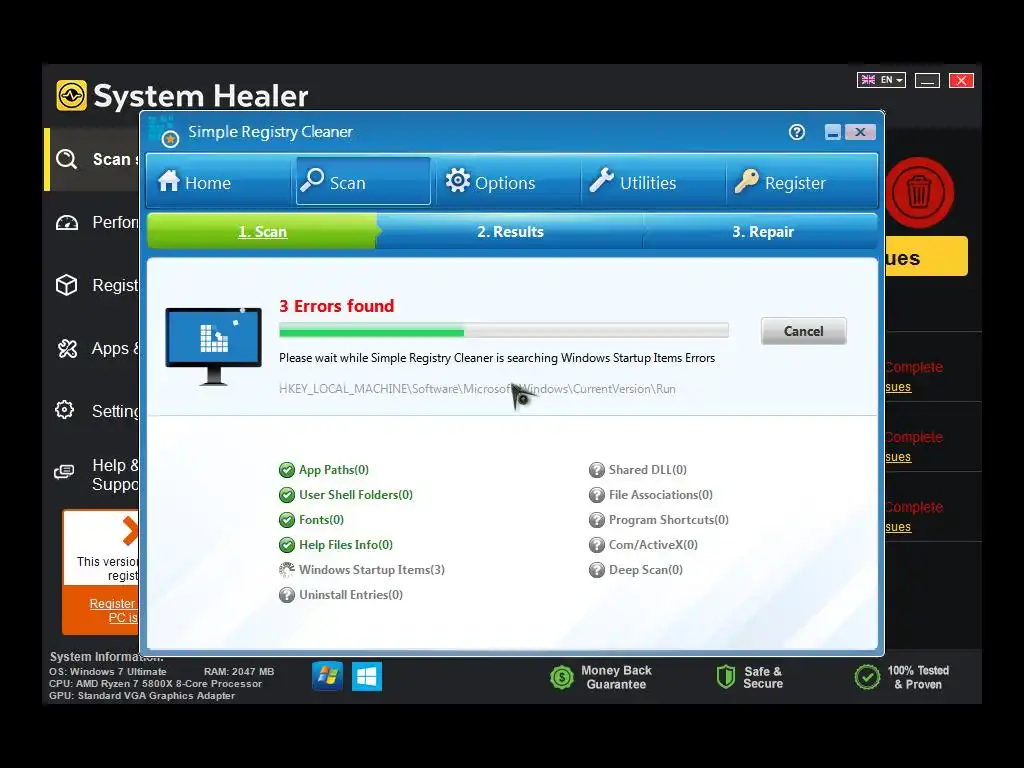Select the "App Paths(0)" text
Screen dimensions: 1024x768
(334, 470)
